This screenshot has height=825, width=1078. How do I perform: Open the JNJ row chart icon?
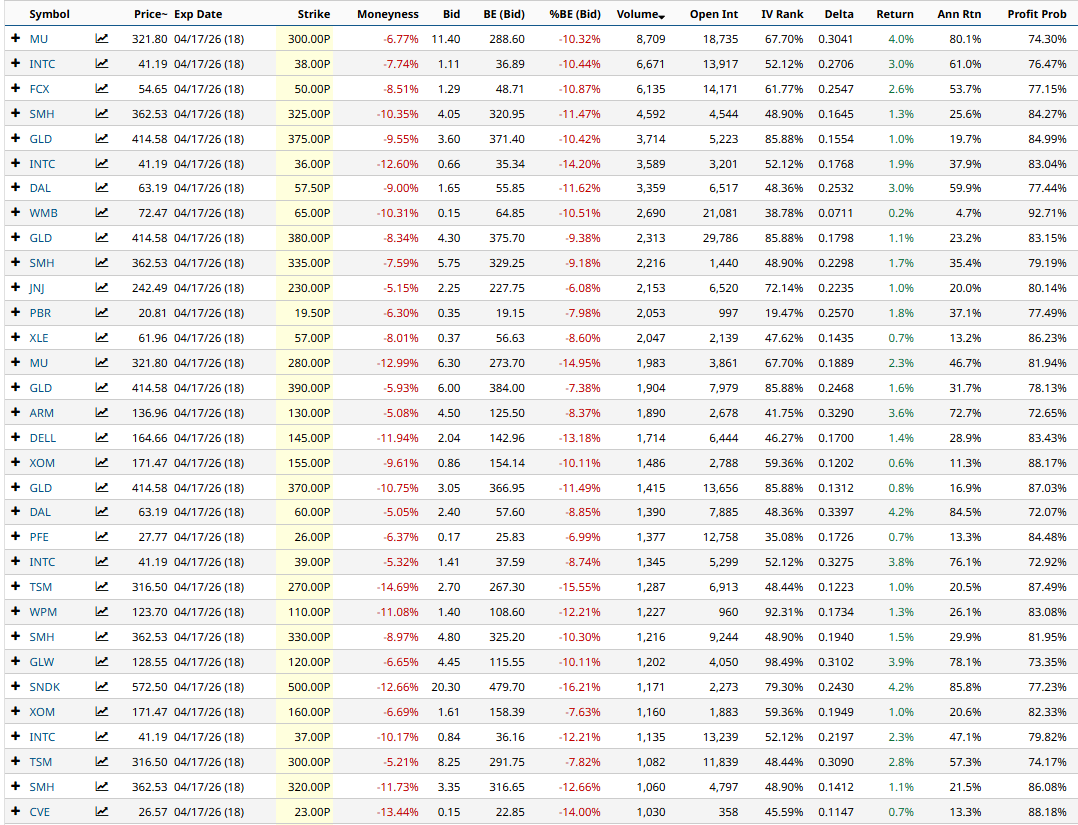(x=102, y=288)
